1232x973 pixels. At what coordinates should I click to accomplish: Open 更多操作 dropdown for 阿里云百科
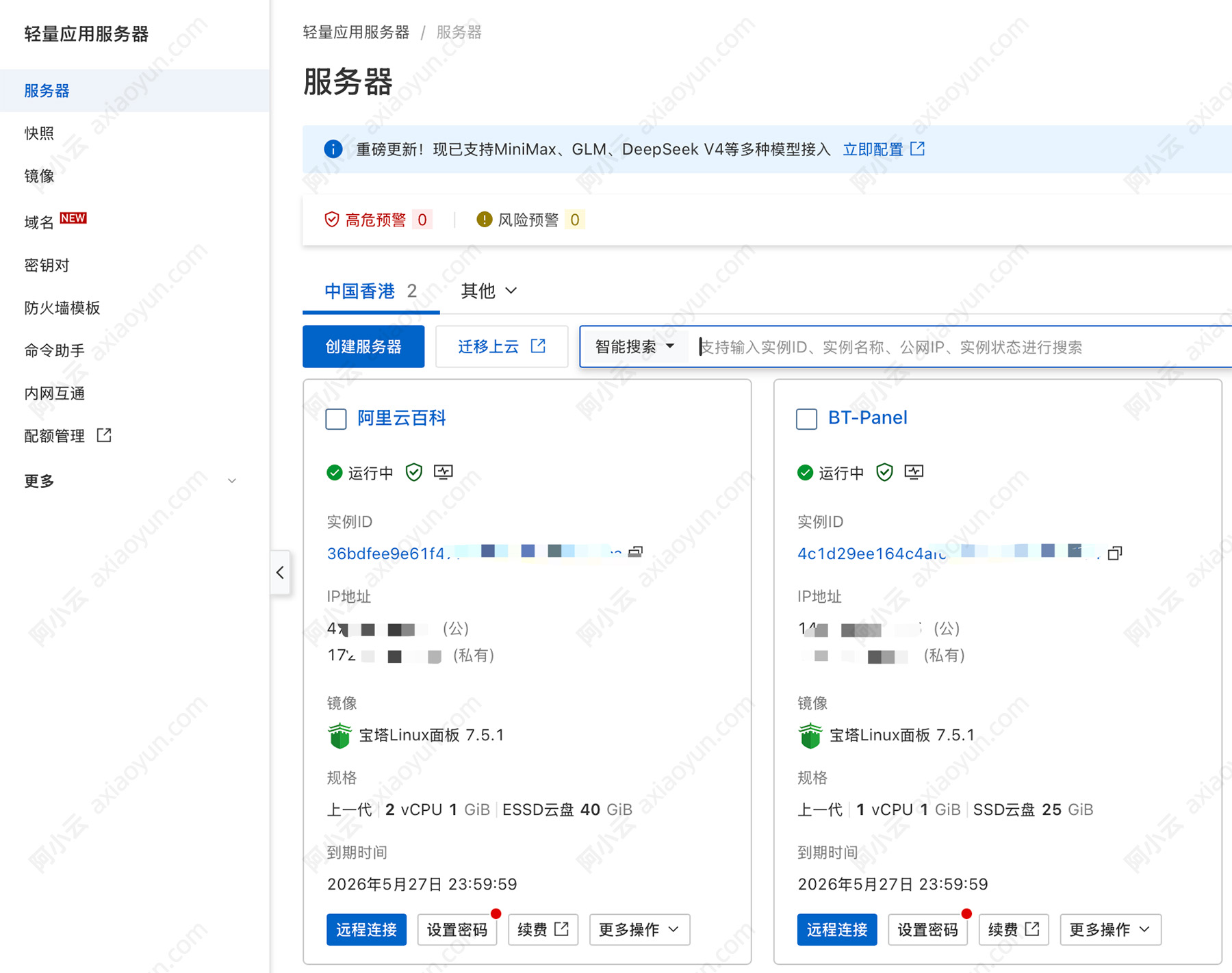[640, 930]
